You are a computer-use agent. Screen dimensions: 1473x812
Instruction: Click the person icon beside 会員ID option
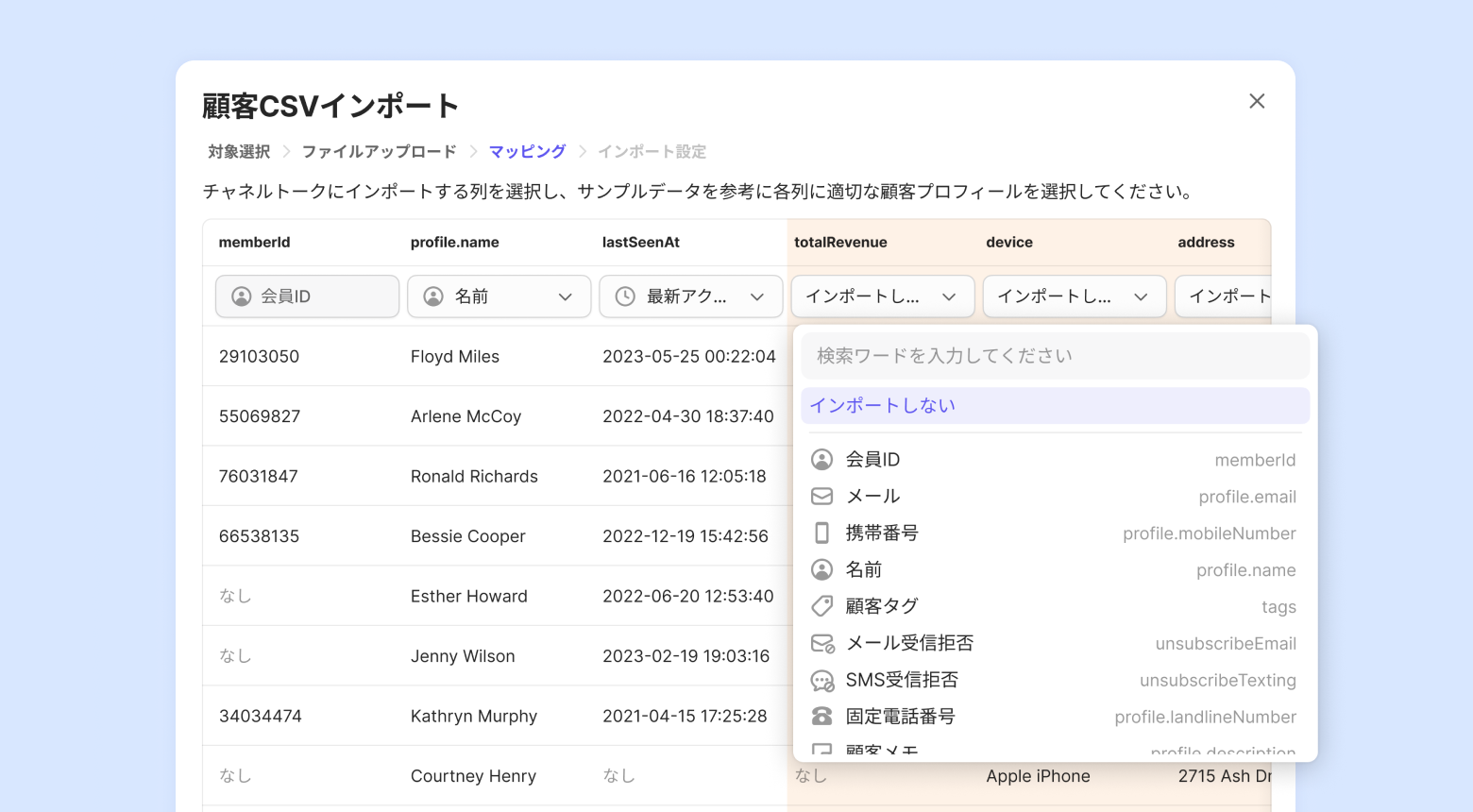click(x=821, y=460)
